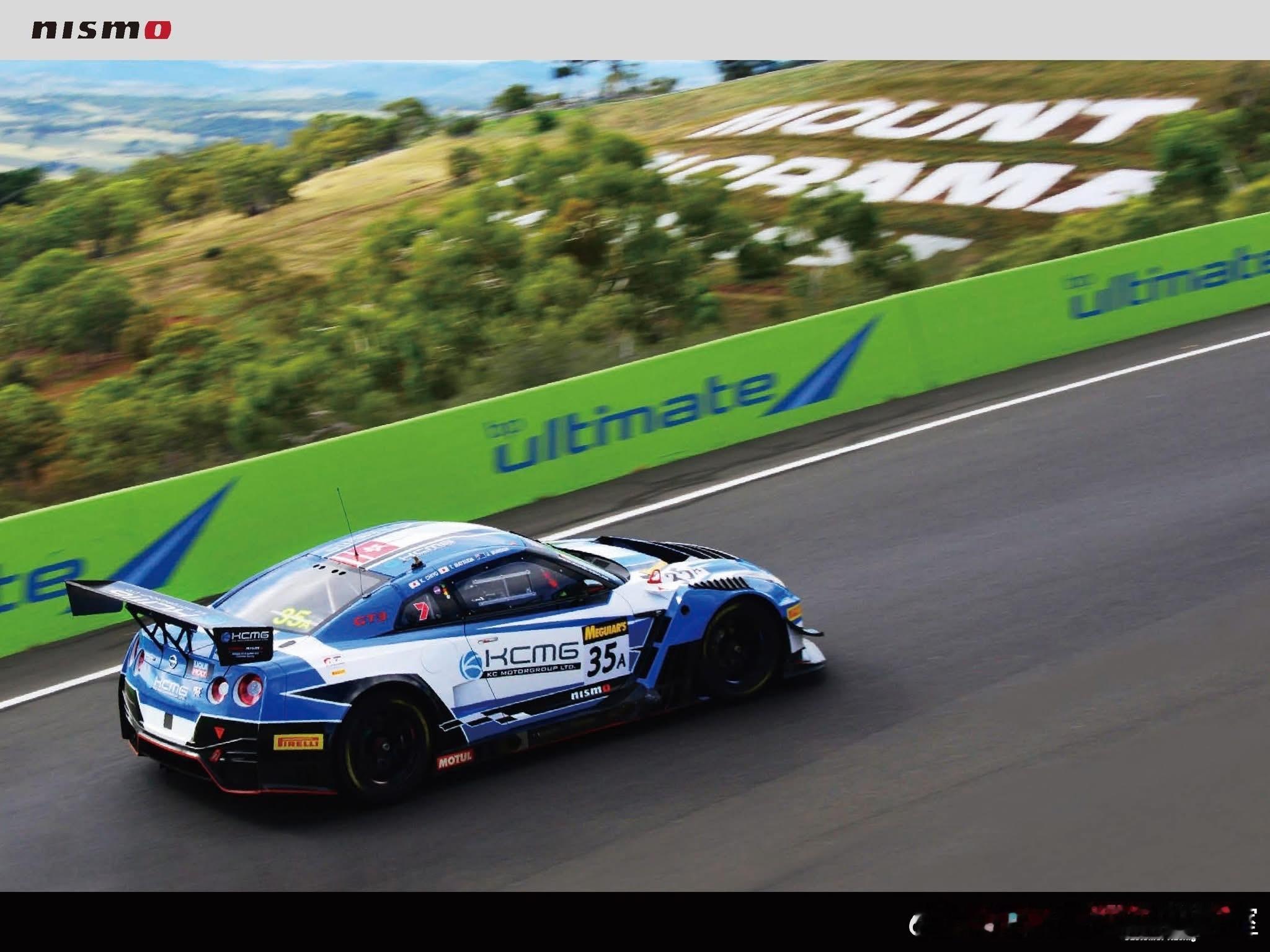Click the ultimate banner at the far right
The height and width of the screenshot is (952, 1270).
click(x=1166, y=285)
